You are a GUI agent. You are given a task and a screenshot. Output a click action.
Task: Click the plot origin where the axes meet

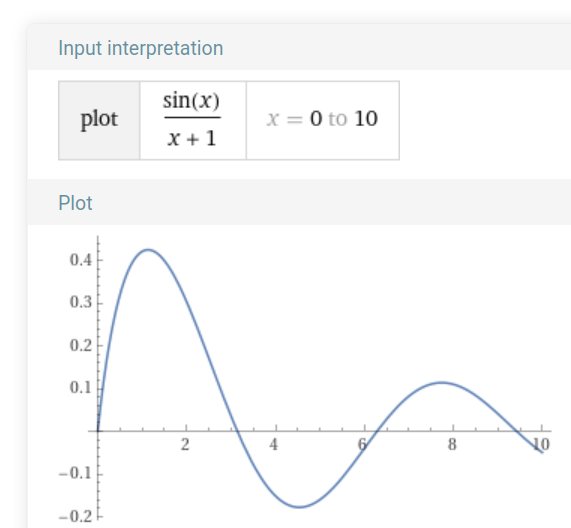[x=98, y=431]
